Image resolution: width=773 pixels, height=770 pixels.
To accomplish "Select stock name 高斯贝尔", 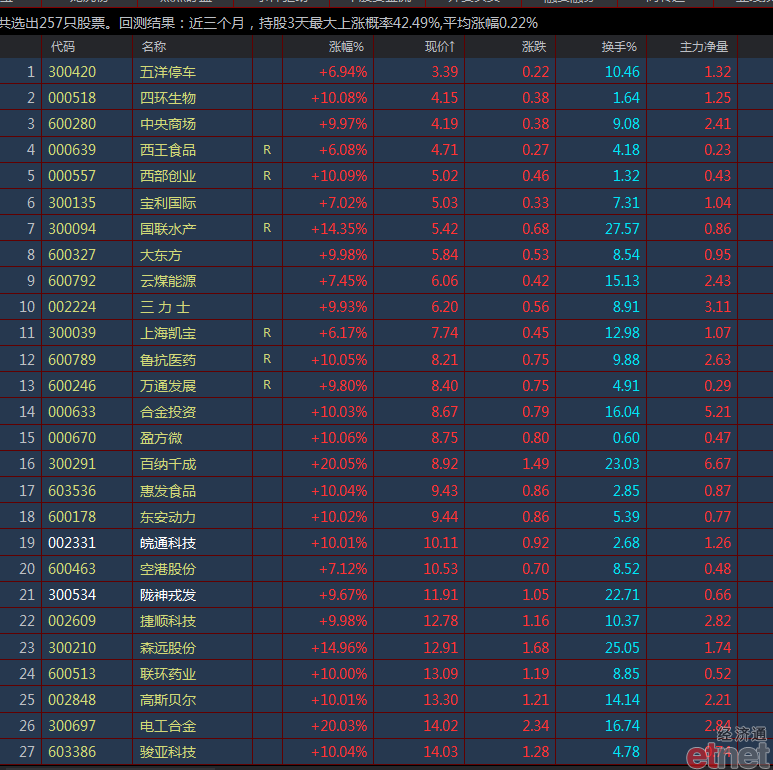I will [x=168, y=700].
